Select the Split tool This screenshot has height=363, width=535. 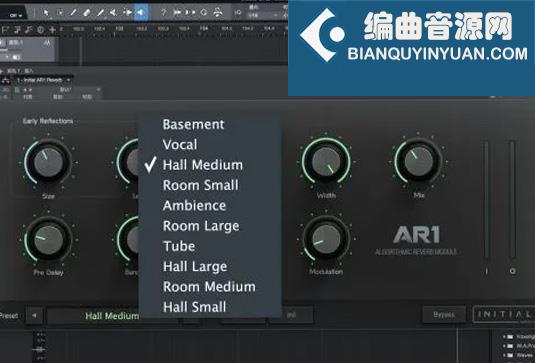73,13
